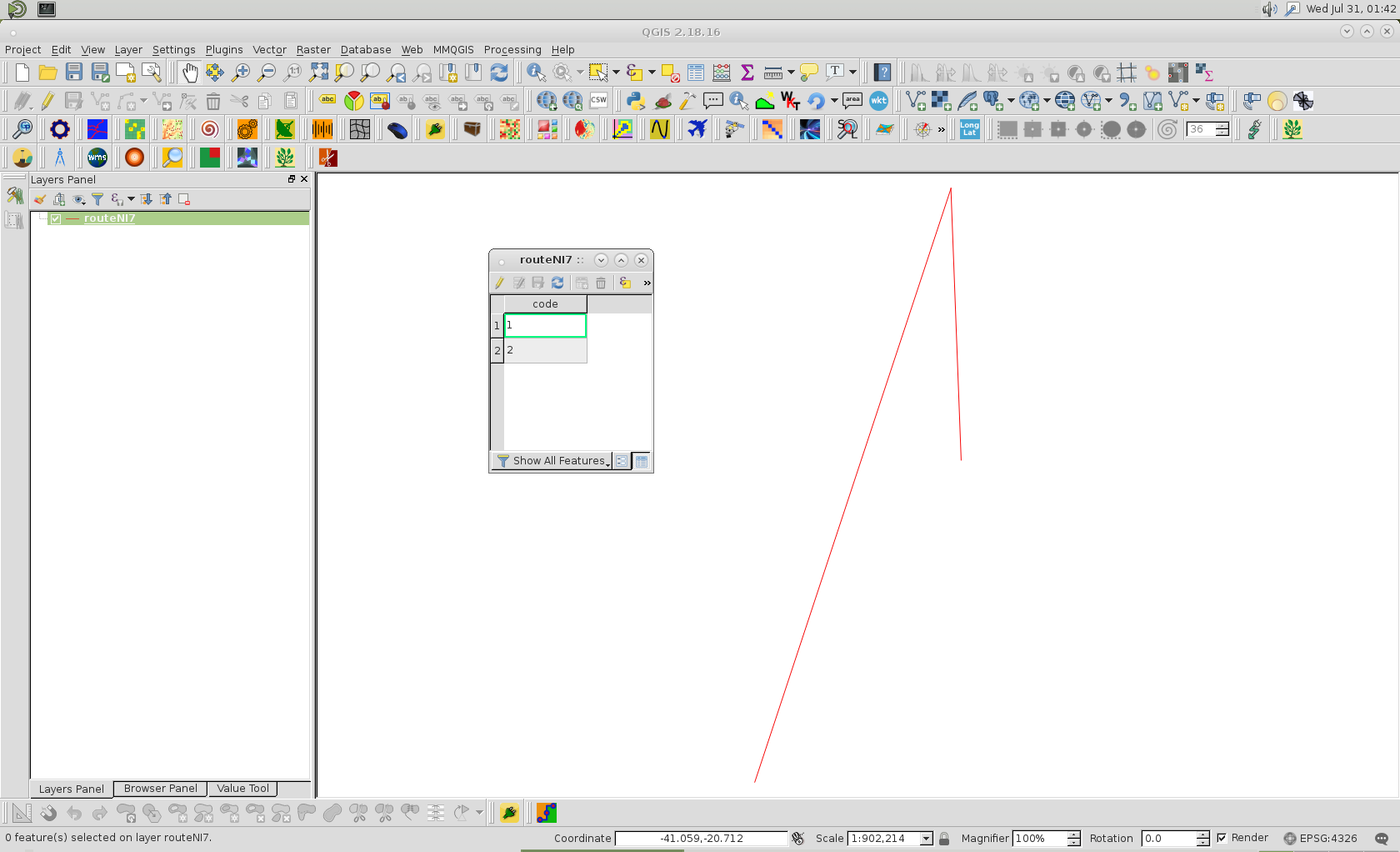Open the Processing menu
The height and width of the screenshot is (852, 1400).
pos(512,50)
